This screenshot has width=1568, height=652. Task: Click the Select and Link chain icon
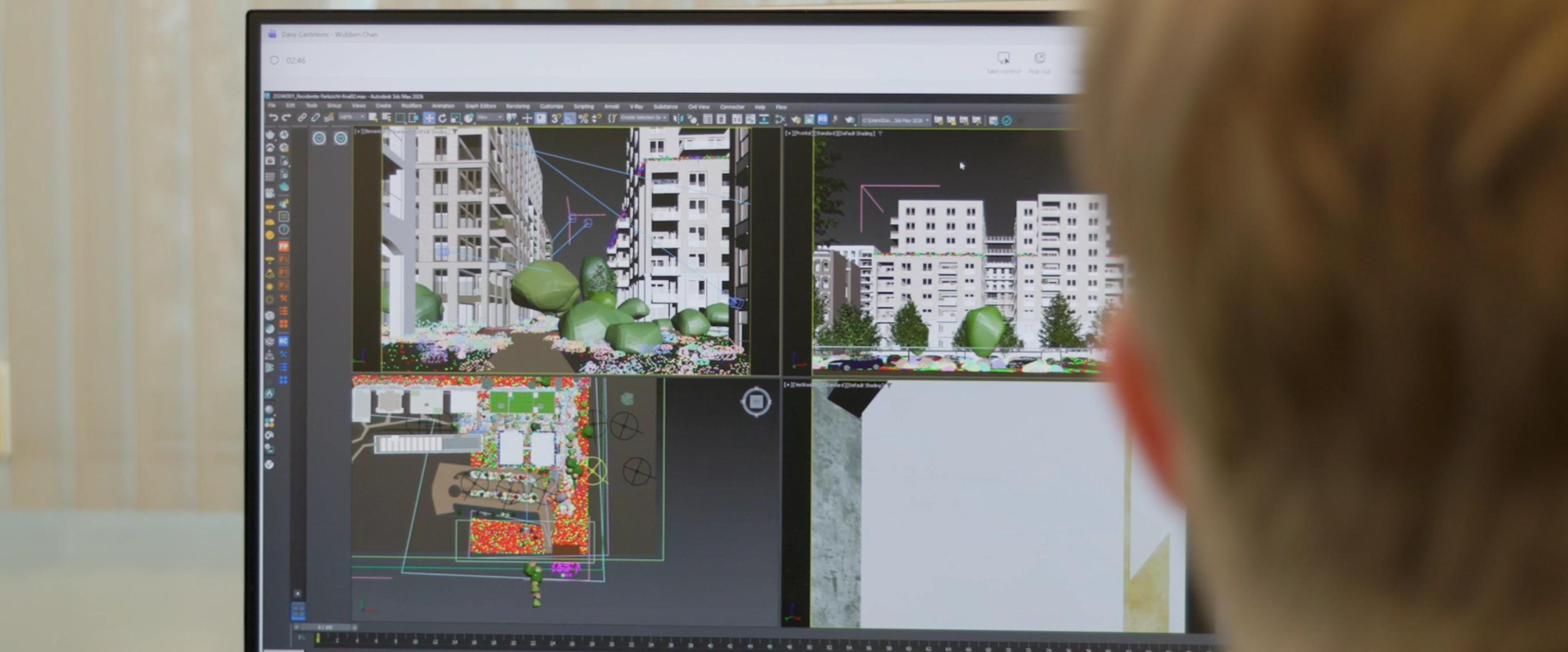pyautogui.click(x=302, y=118)
